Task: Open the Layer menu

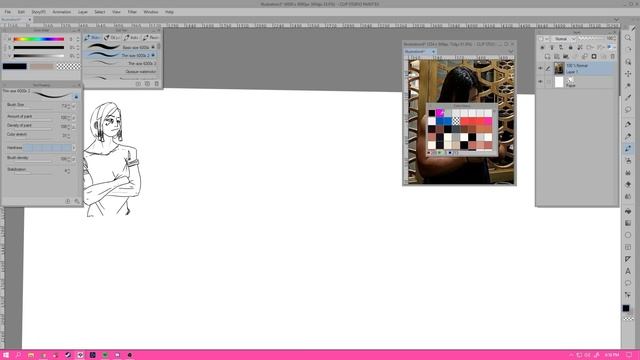Action: coord(82,12)
